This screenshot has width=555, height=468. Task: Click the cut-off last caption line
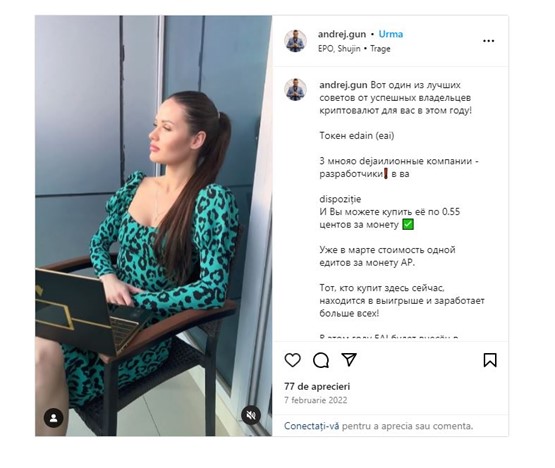click(x=389, y=337)
